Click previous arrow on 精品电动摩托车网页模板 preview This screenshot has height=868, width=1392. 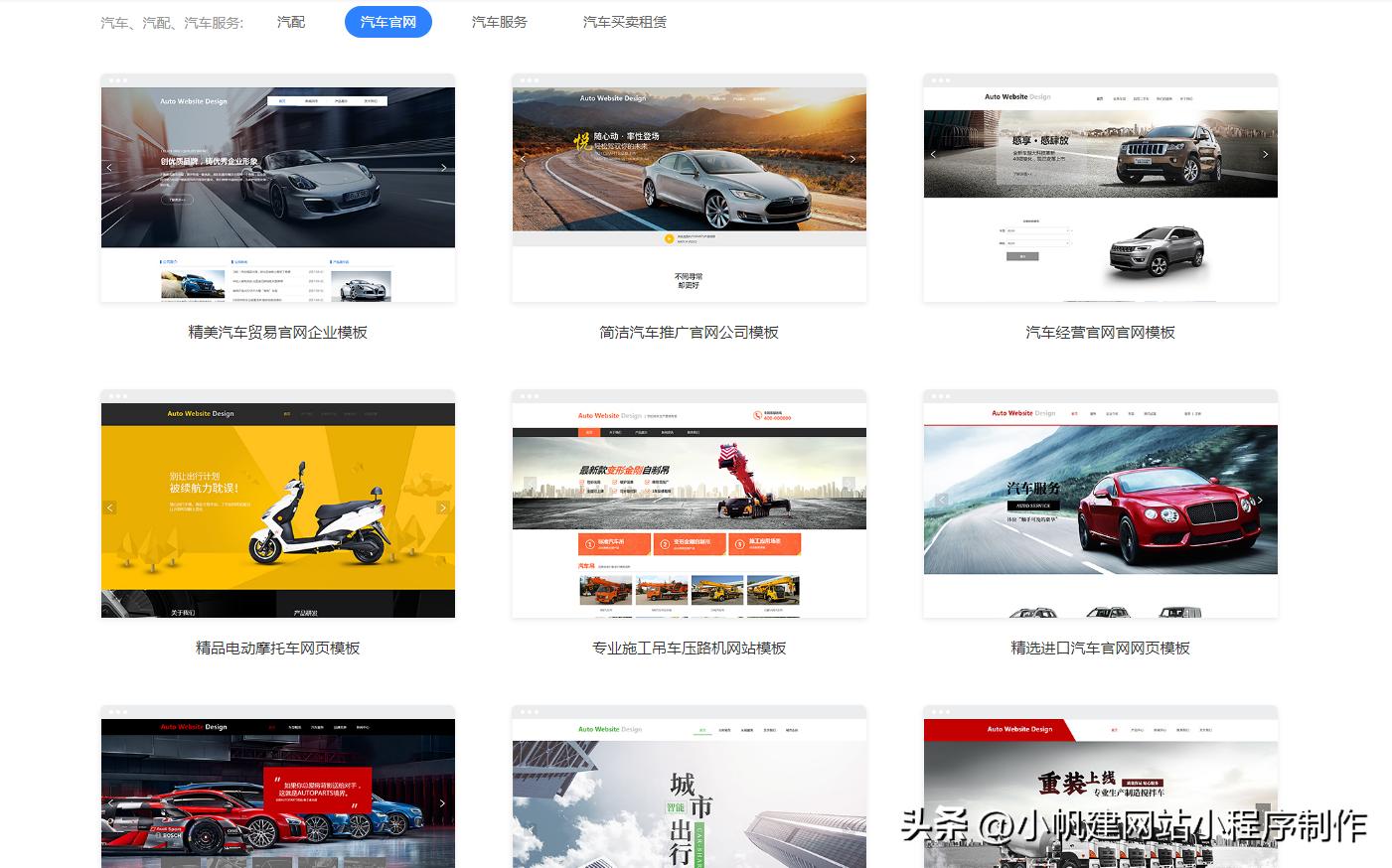pos(110,507)
